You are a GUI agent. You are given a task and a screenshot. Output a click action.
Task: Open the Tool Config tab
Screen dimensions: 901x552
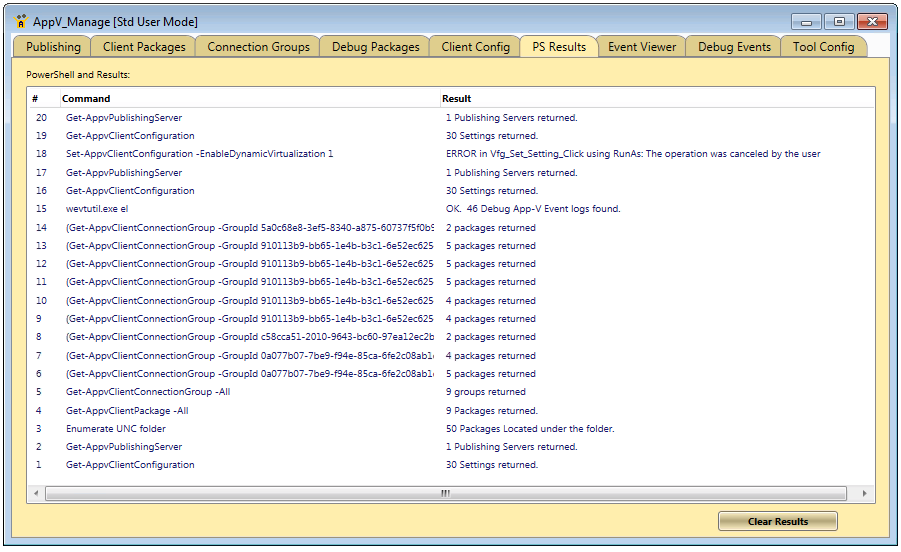(823, 47)
